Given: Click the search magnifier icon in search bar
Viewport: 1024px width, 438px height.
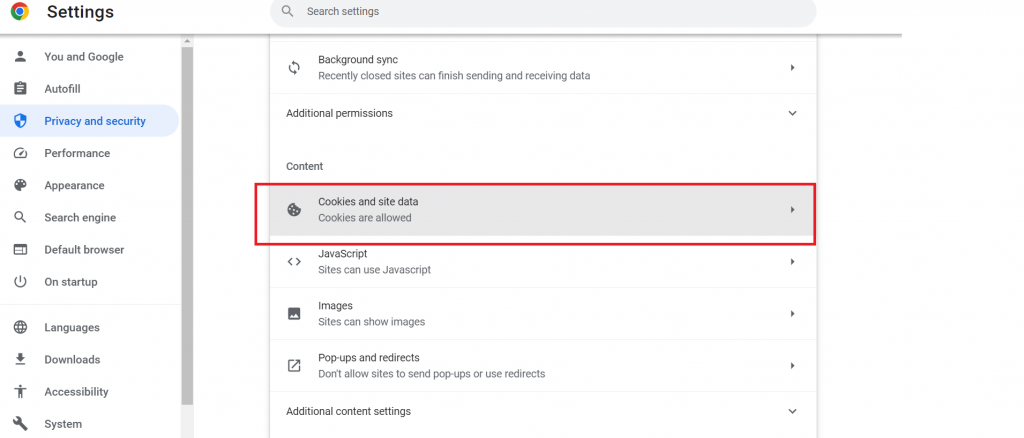Looking at the screenshot, I should 288,12.
